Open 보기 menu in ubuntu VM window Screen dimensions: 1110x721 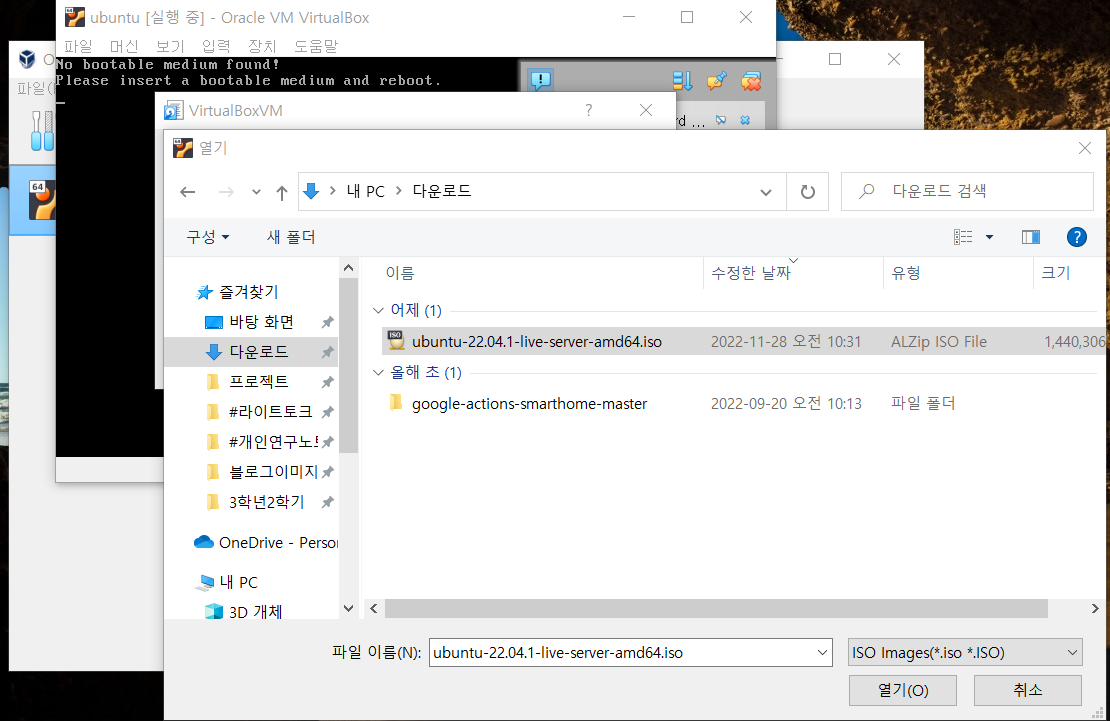[x=170, y=46]
